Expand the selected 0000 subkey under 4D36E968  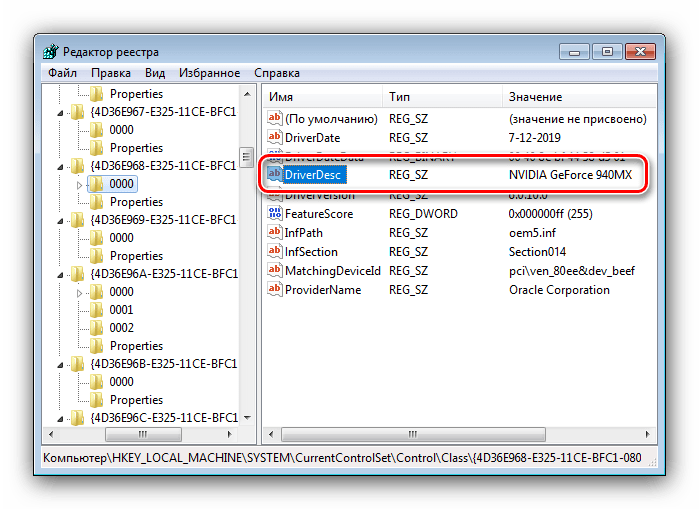point(79,185)
